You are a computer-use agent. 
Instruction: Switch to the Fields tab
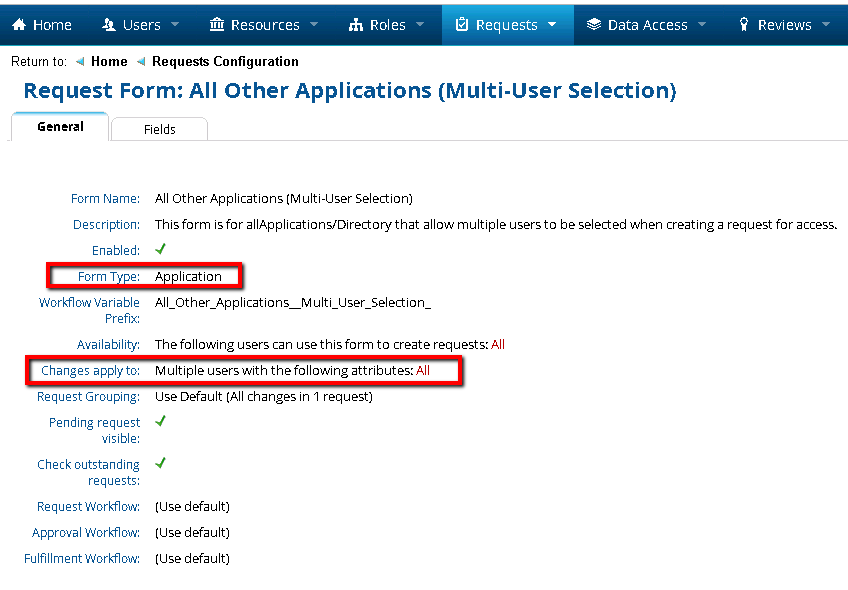tap(159, 129)
